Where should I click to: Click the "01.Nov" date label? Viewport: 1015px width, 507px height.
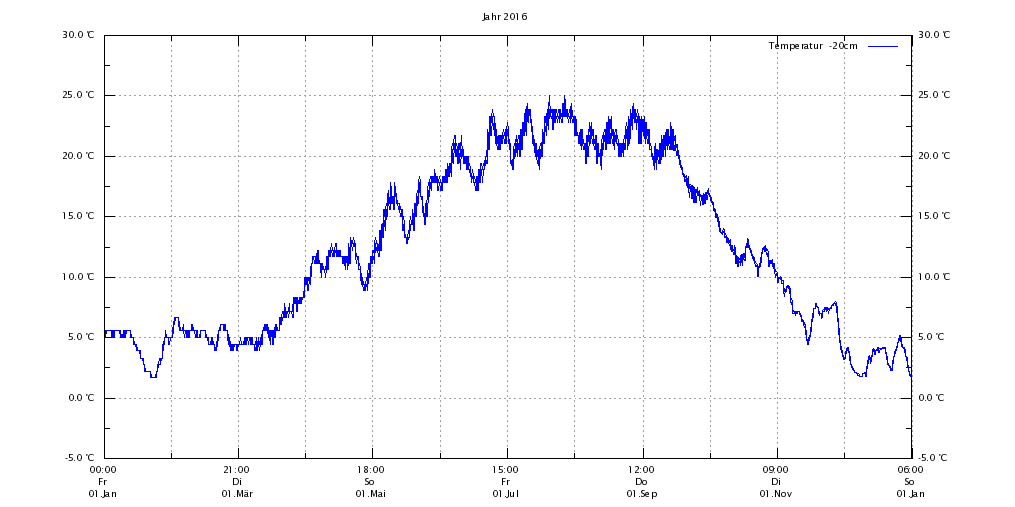pyautogui.click(x=775, y=494)
